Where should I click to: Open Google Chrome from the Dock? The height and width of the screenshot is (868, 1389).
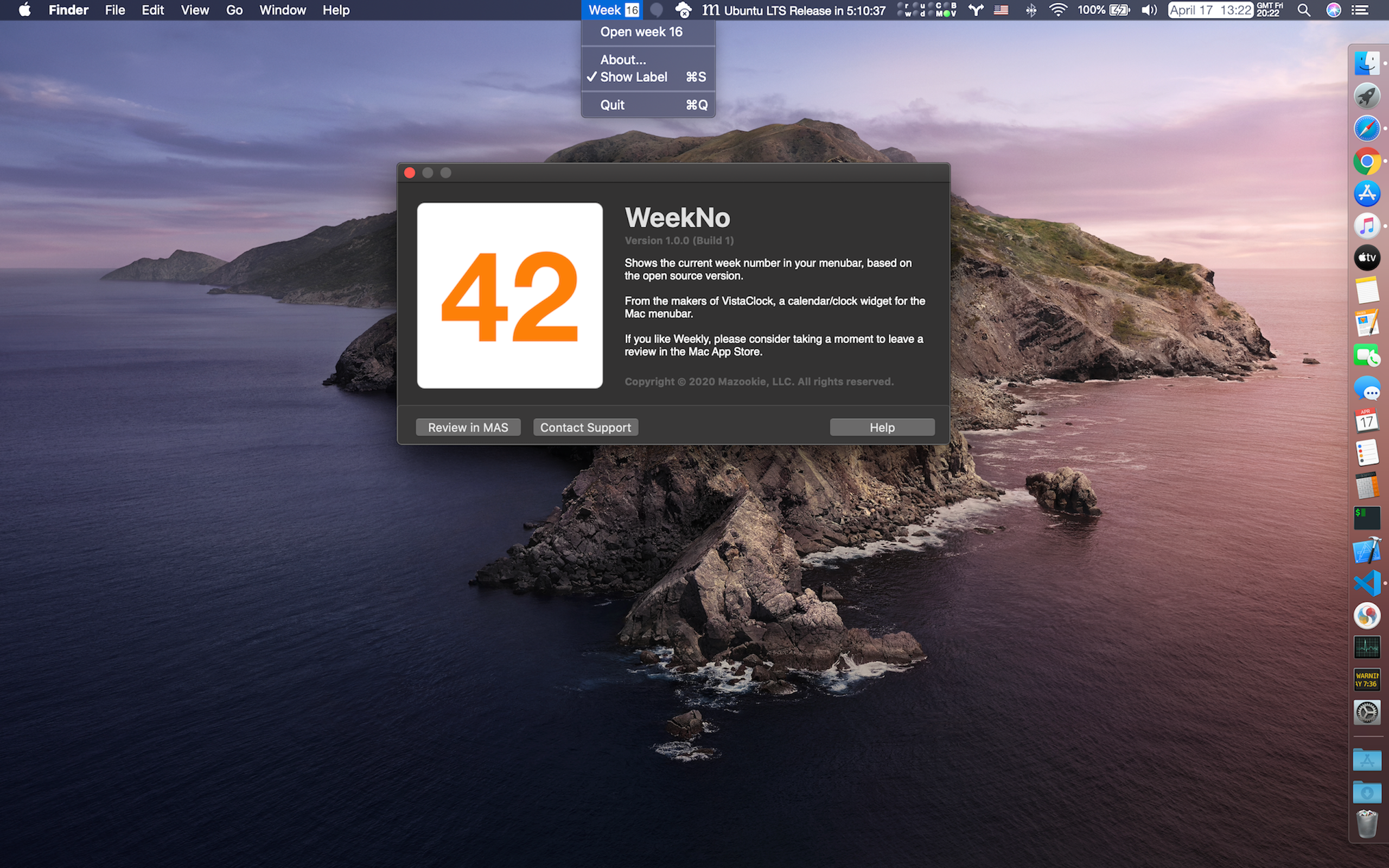[1367, 161]
